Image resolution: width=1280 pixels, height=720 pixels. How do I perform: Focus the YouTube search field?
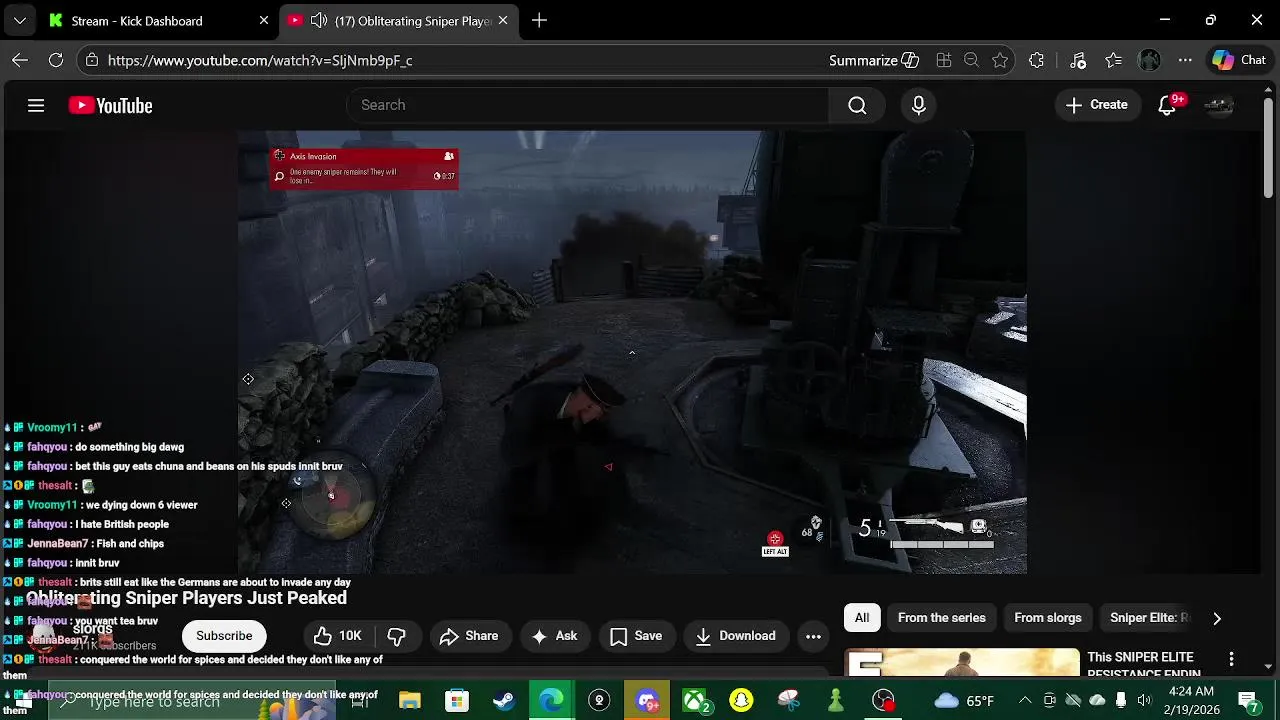pyautogui.click(x=588, y=105)
